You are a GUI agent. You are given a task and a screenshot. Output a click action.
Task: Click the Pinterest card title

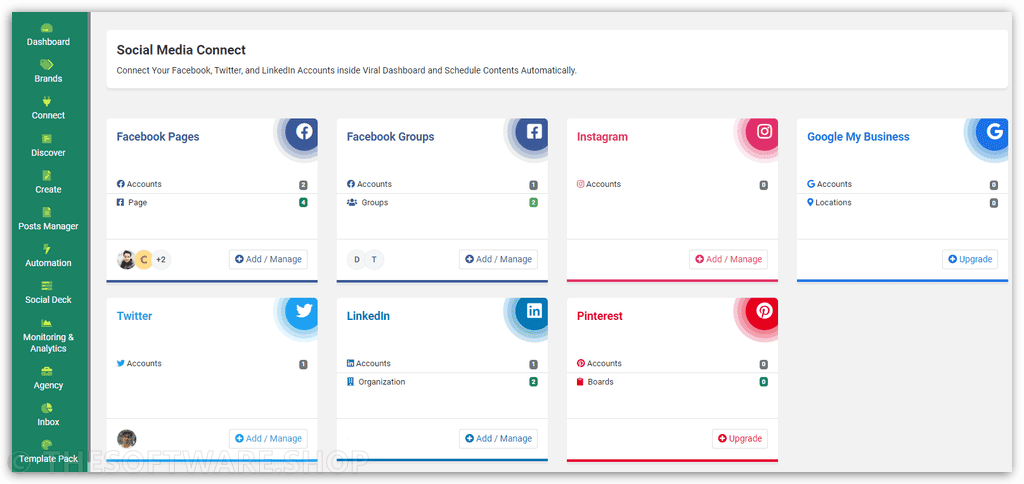[600, 316]
